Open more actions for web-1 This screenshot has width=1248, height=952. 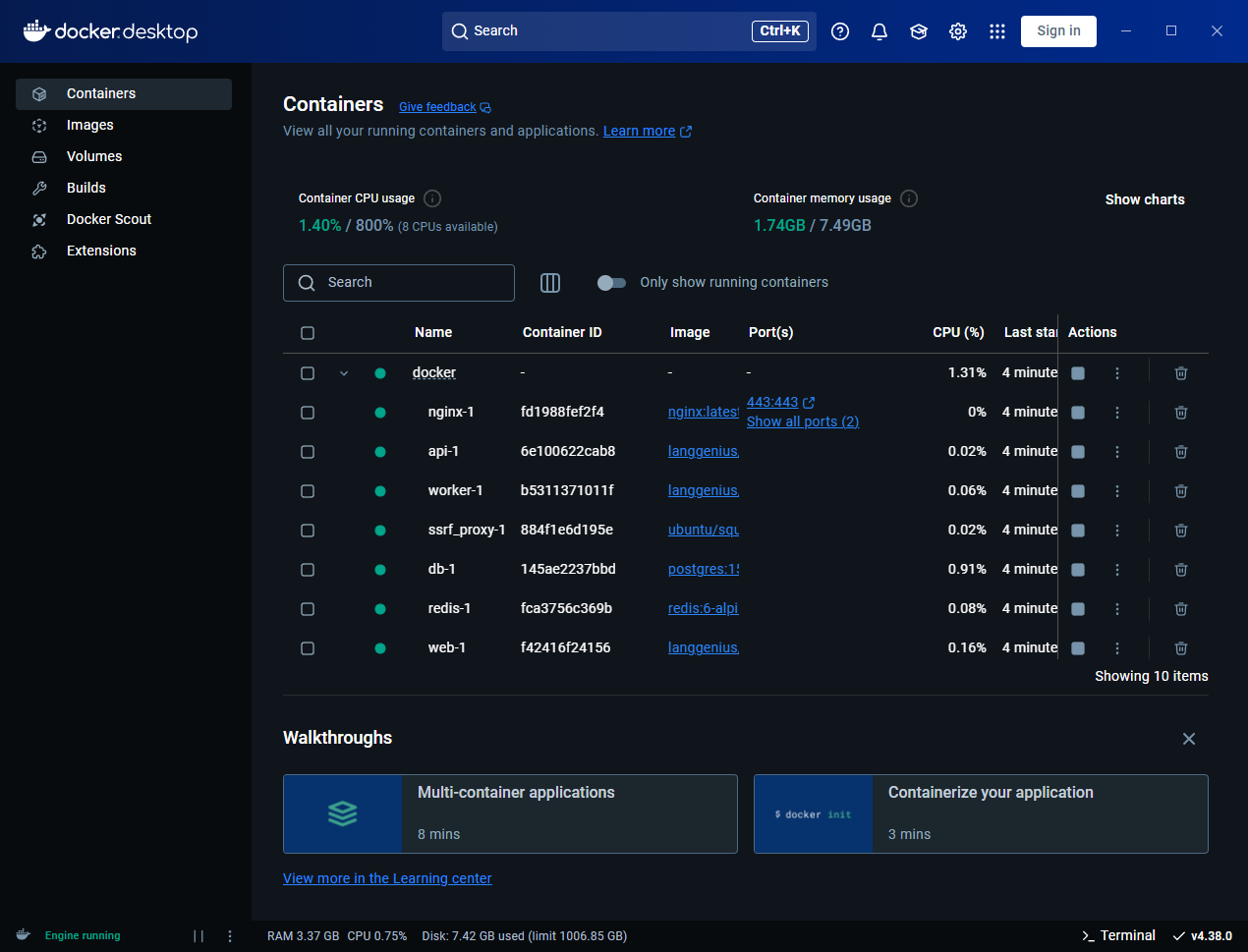click(1117, 648)
